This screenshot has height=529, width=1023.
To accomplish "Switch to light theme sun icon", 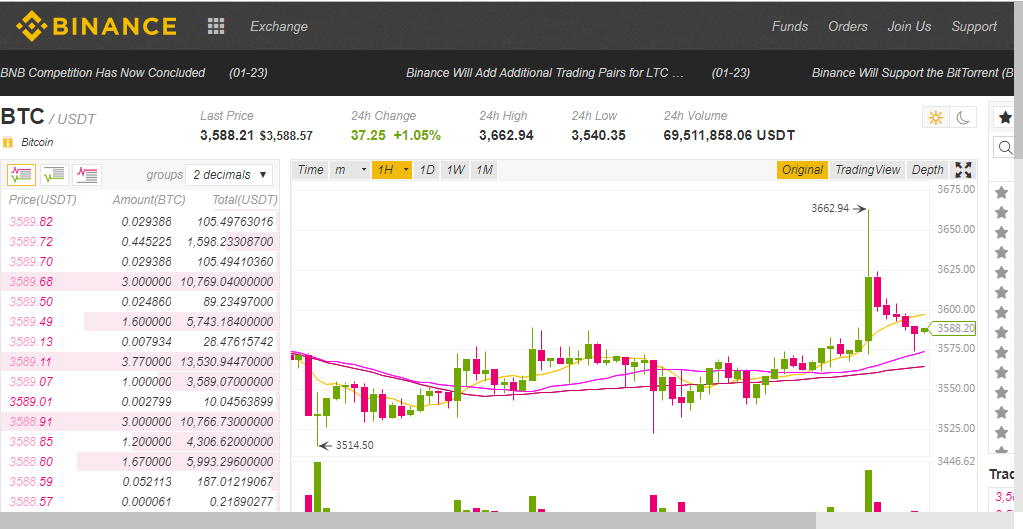I will pos(936,117).
